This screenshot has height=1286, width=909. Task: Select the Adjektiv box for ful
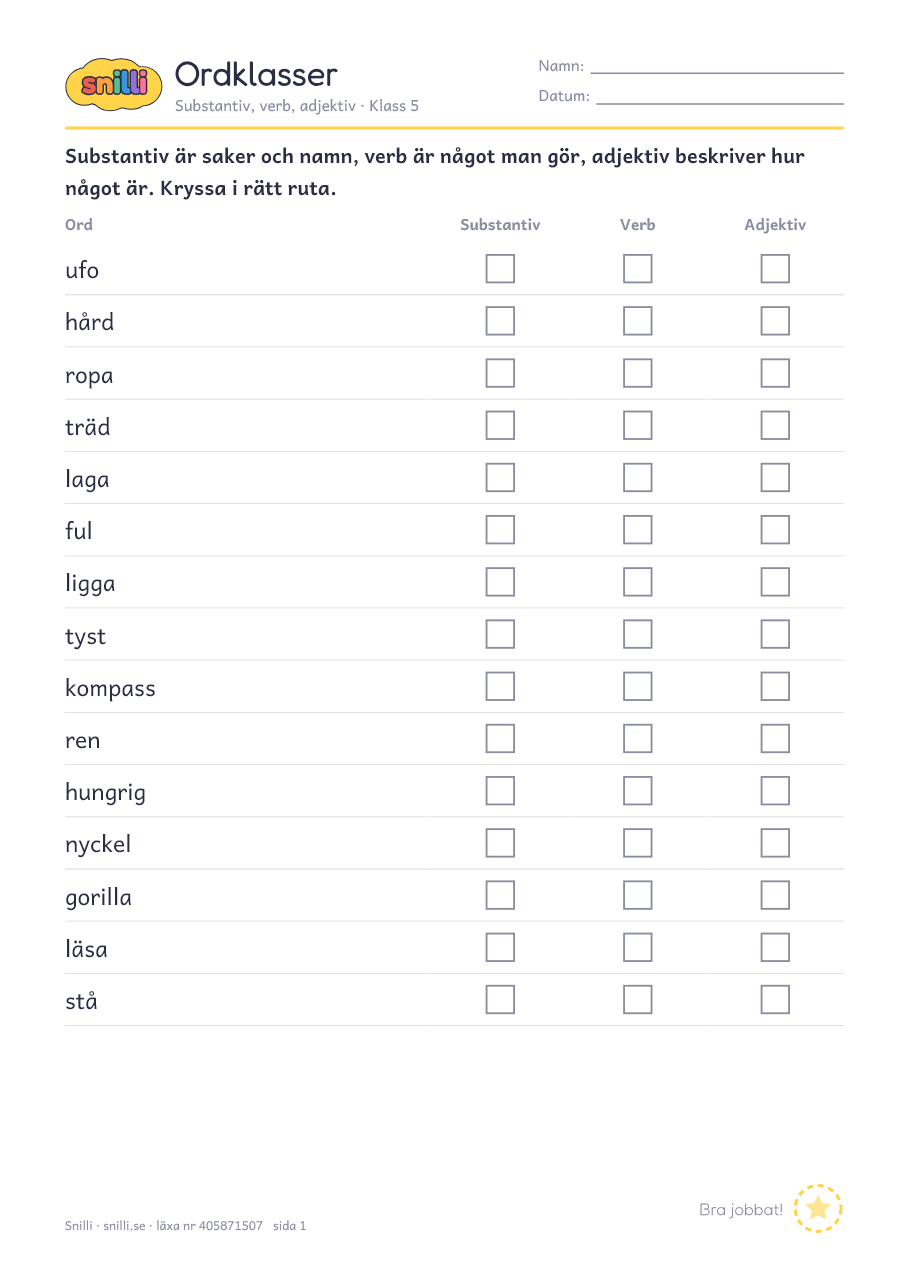[775, 530]
